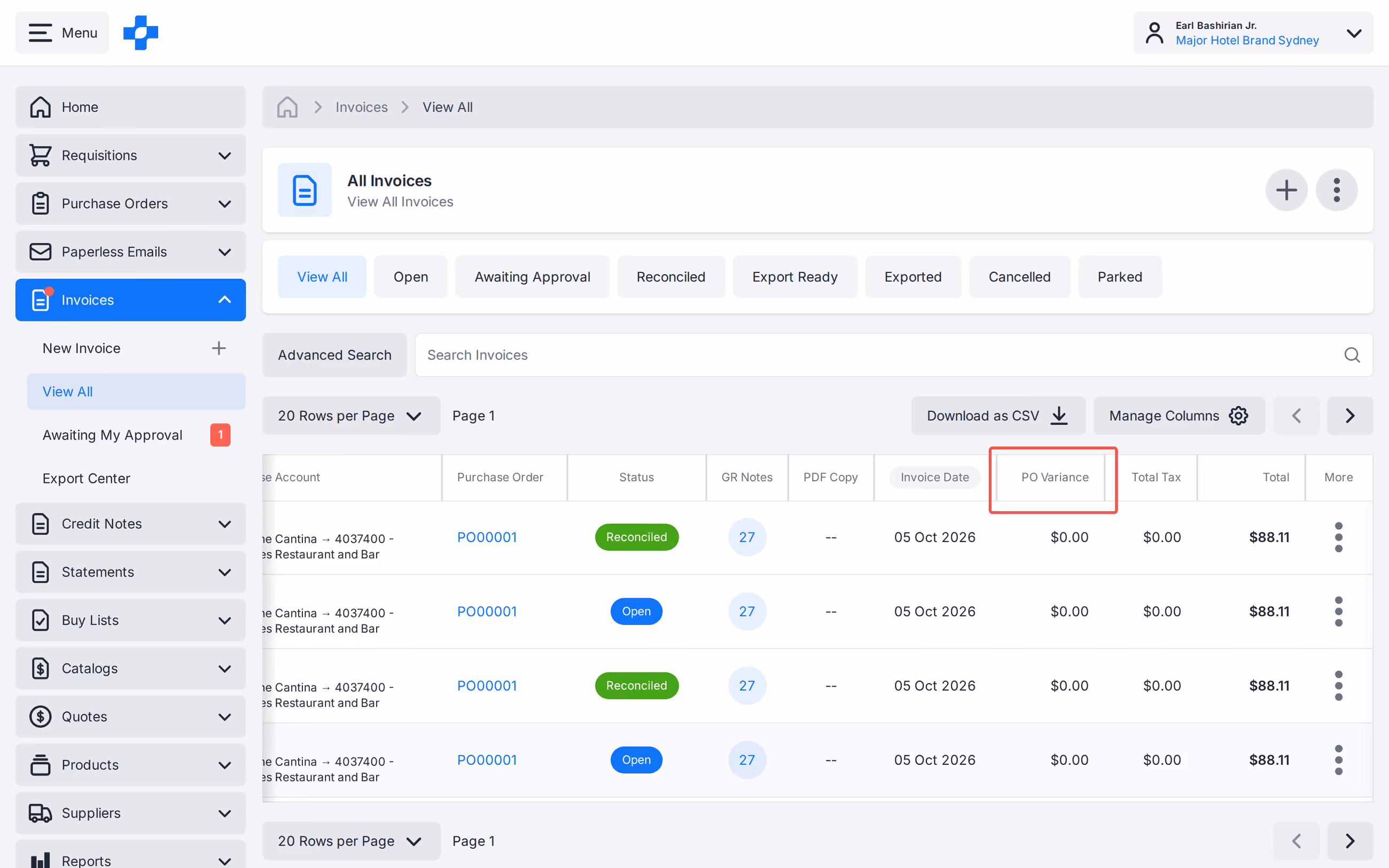Open More options for last Open row
This screenshot has width=1389, height=868.
coord(1338,760)
